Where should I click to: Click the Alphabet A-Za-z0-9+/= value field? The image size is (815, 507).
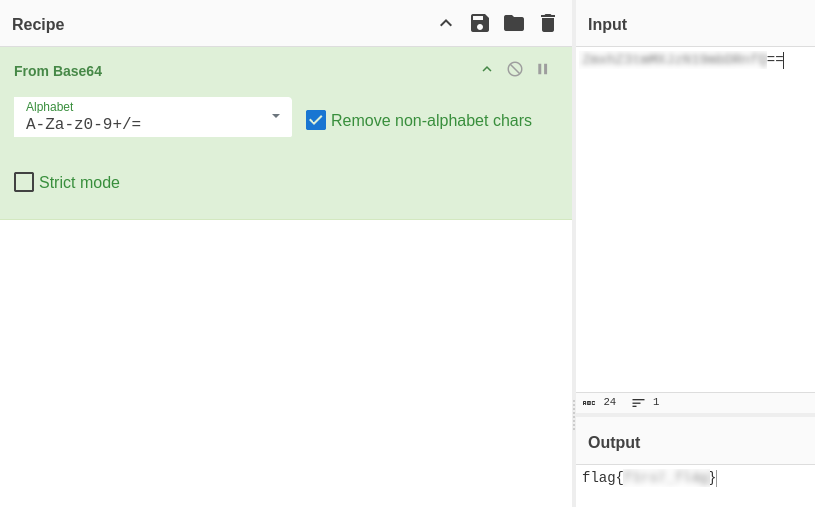[x=140, y=125]
